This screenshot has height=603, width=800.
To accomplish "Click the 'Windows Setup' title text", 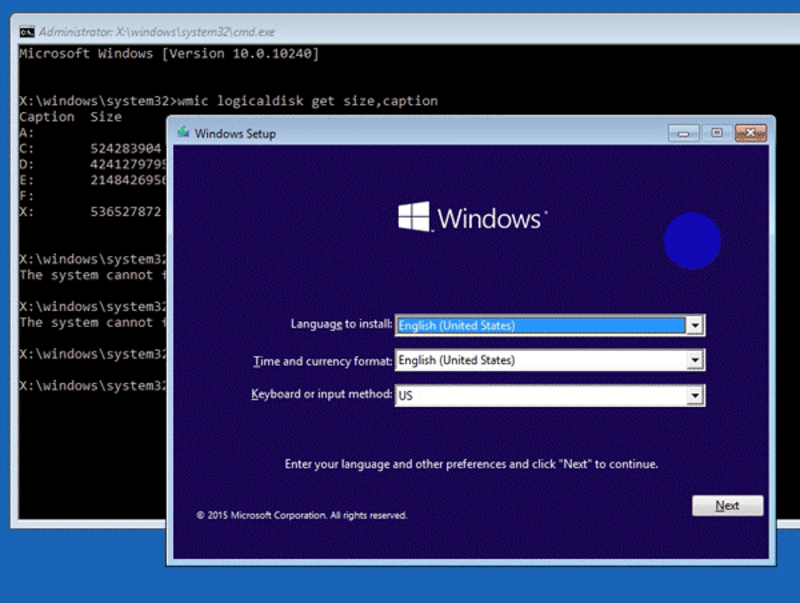I will coord(235,134).
